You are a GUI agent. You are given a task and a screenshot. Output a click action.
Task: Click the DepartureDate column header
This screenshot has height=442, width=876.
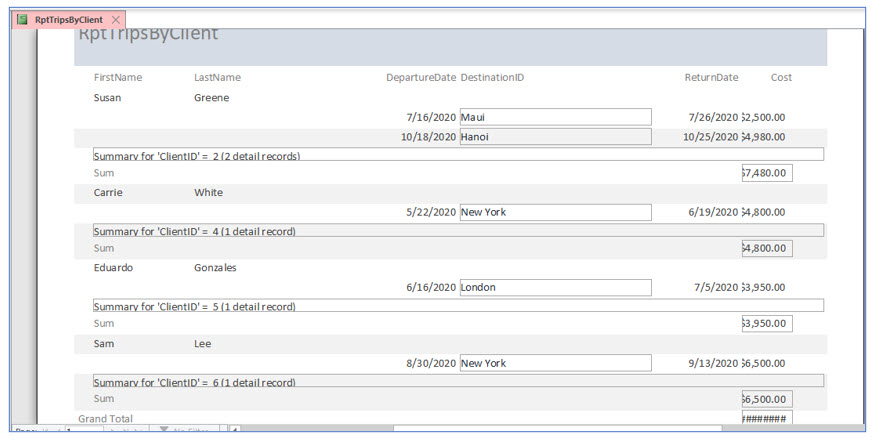point(421,78)
